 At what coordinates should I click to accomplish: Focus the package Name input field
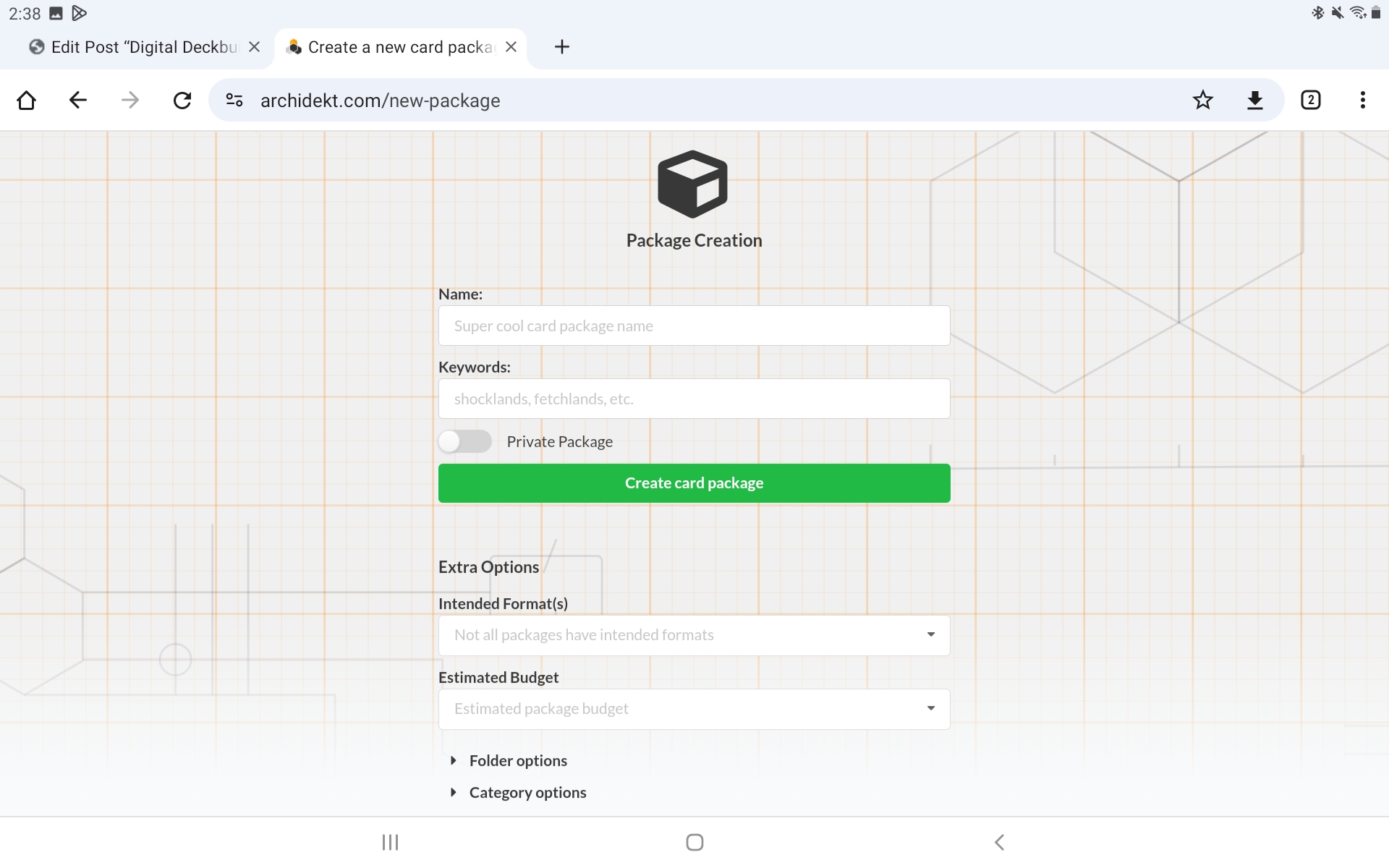pyautogui.click(x=694, y=325)
